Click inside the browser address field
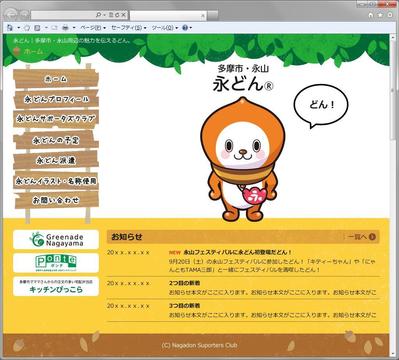The height and width of the screenshot is (360, 399). pos(62,15)
